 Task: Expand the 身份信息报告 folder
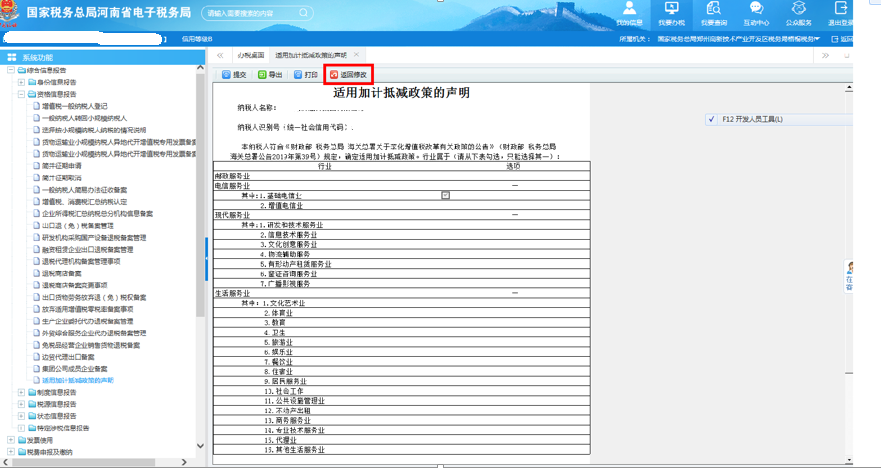[21, 82]
